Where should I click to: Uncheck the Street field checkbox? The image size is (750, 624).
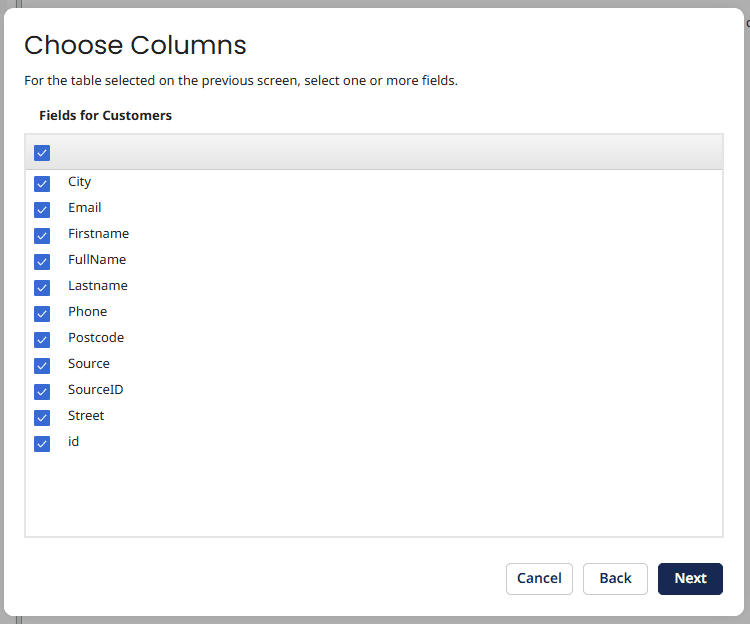(42, 418)
